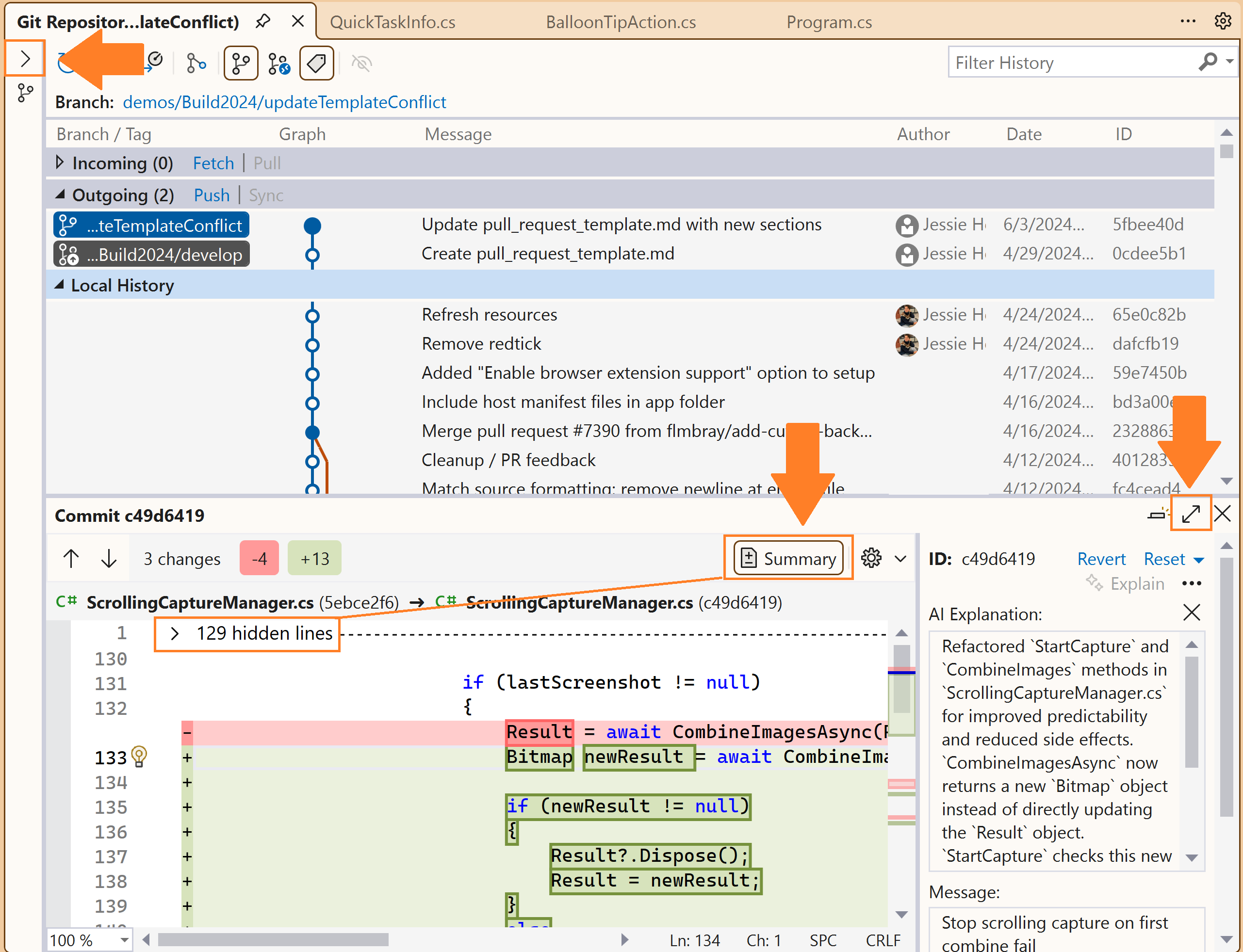This screenshot has width=1243, height=952.
Task: Click the Push link in Outgoing
Action: [x=212, y=195]
